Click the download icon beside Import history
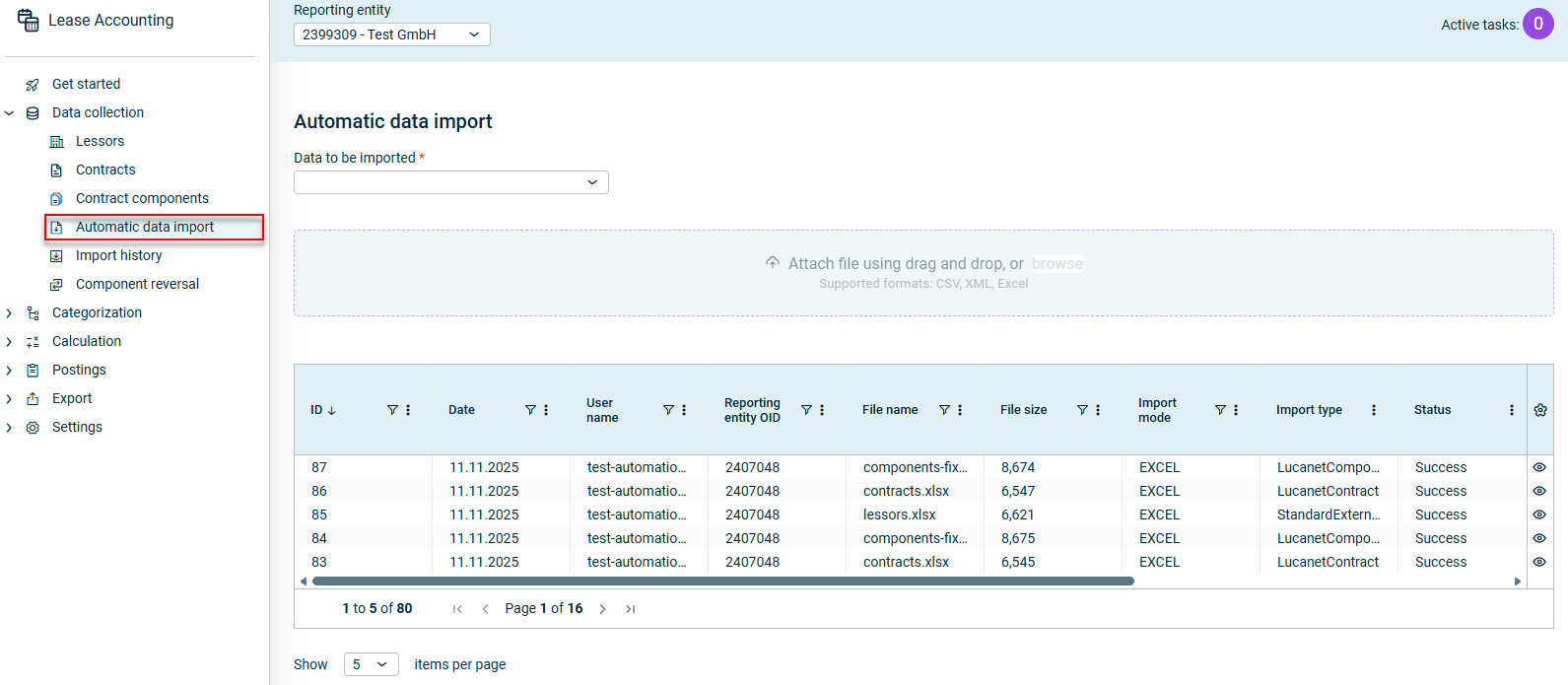Viewport: 1568px width, 685px height. [x=56, y=256]
